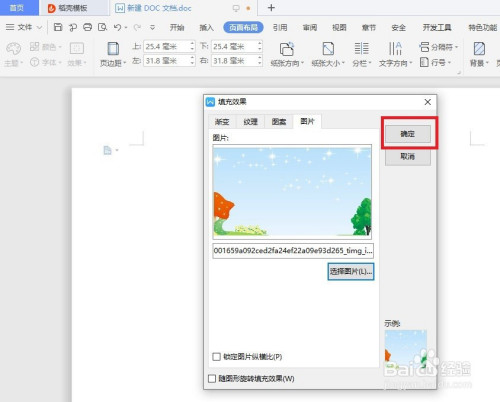Expand the 纸张大小 dropdown arrow
The height and width of the screenshot is (402, 500).
coord(343,63)
